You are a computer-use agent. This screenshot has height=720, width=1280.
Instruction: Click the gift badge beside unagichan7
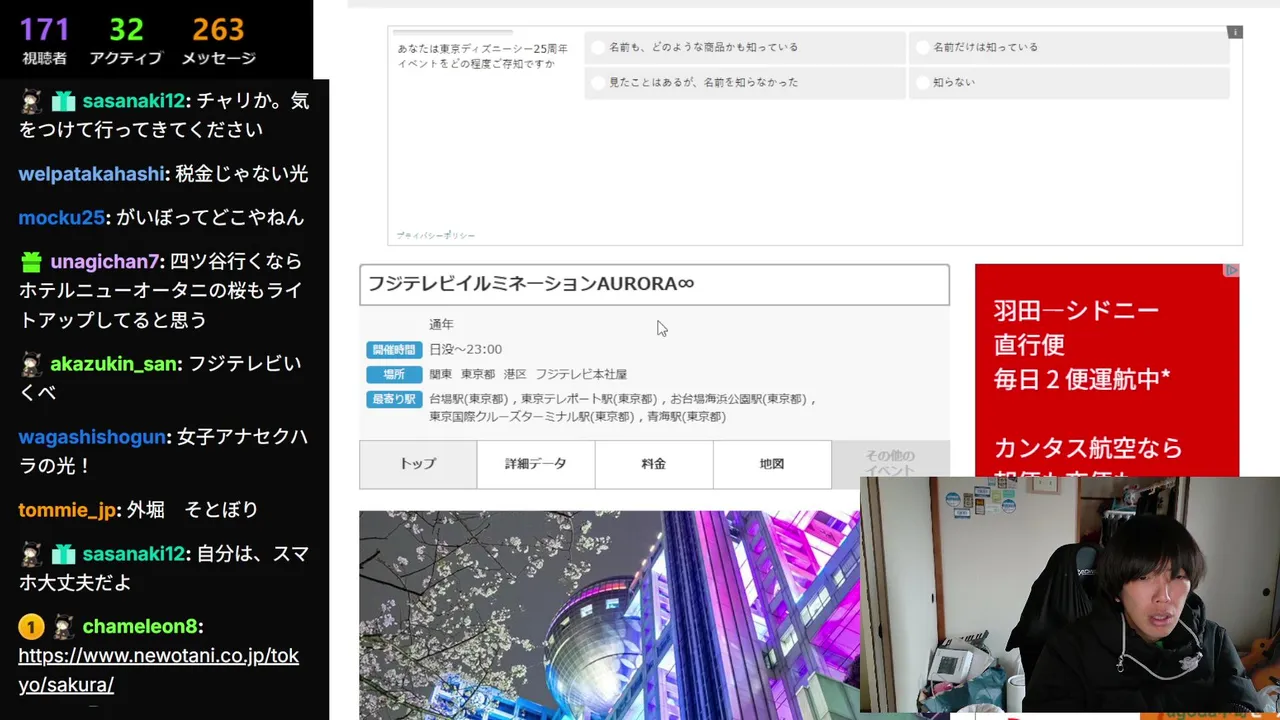coord(31,262)
